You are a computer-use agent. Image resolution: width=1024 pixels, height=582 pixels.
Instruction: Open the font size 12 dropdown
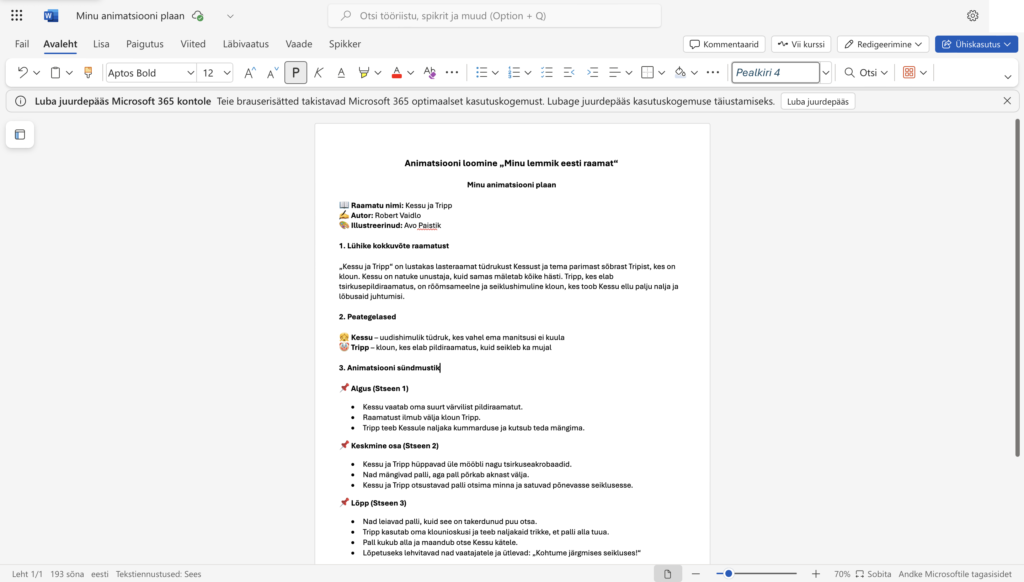click(227, 73)
